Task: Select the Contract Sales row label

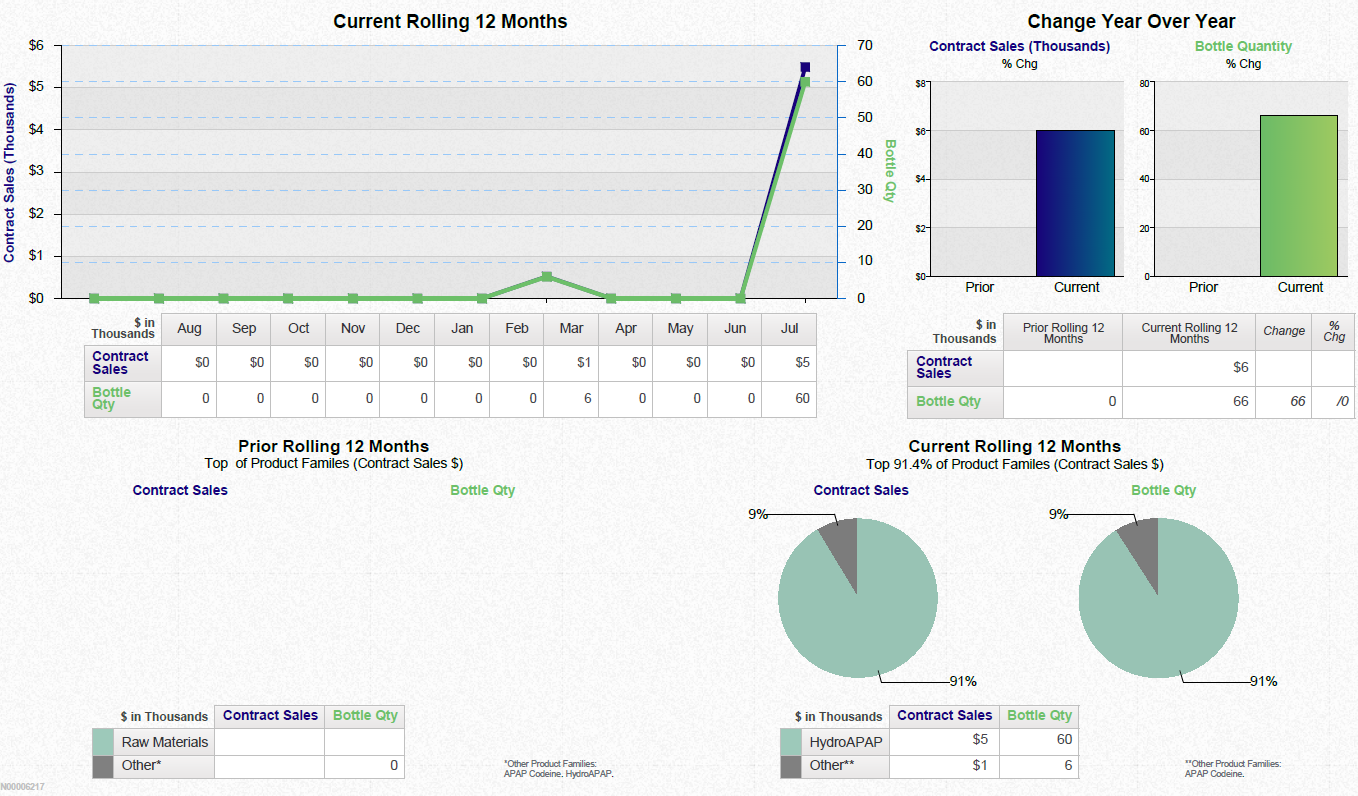Action: click(x=120, y=362)
